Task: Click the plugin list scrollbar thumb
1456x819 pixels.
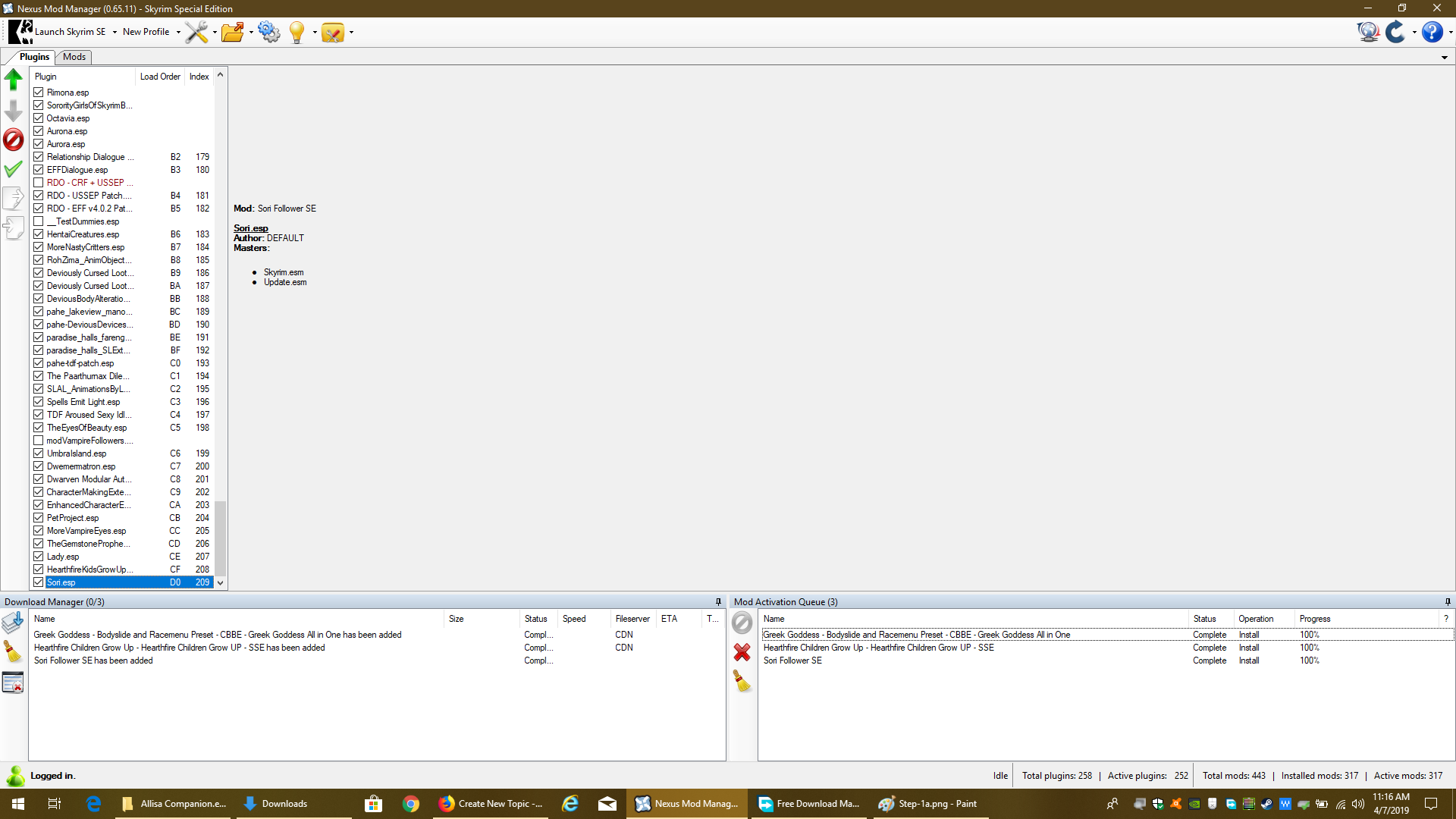Action: tap(220, 538)
